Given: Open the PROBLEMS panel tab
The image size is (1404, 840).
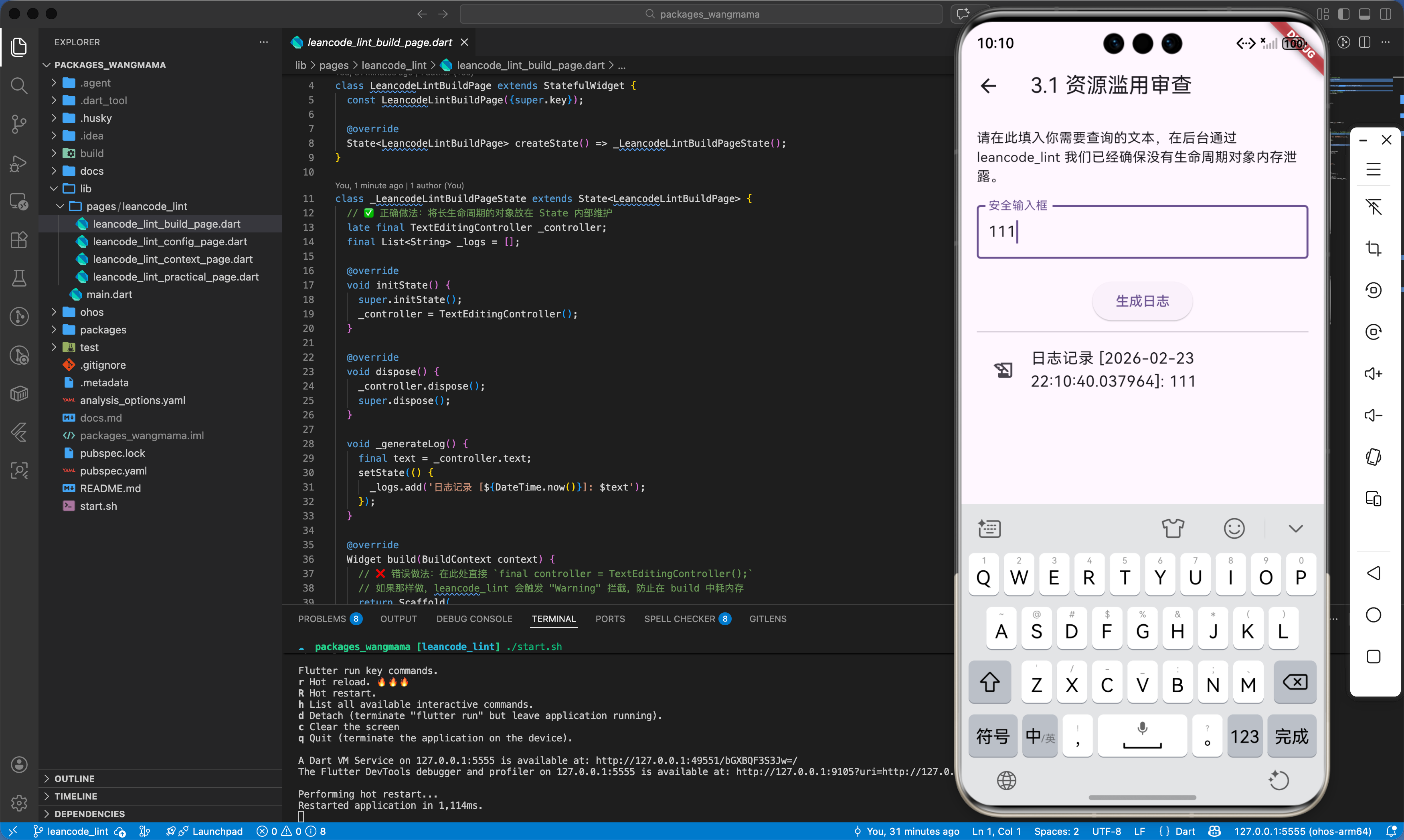Looking at the screenshot, I should coord(322,619).
